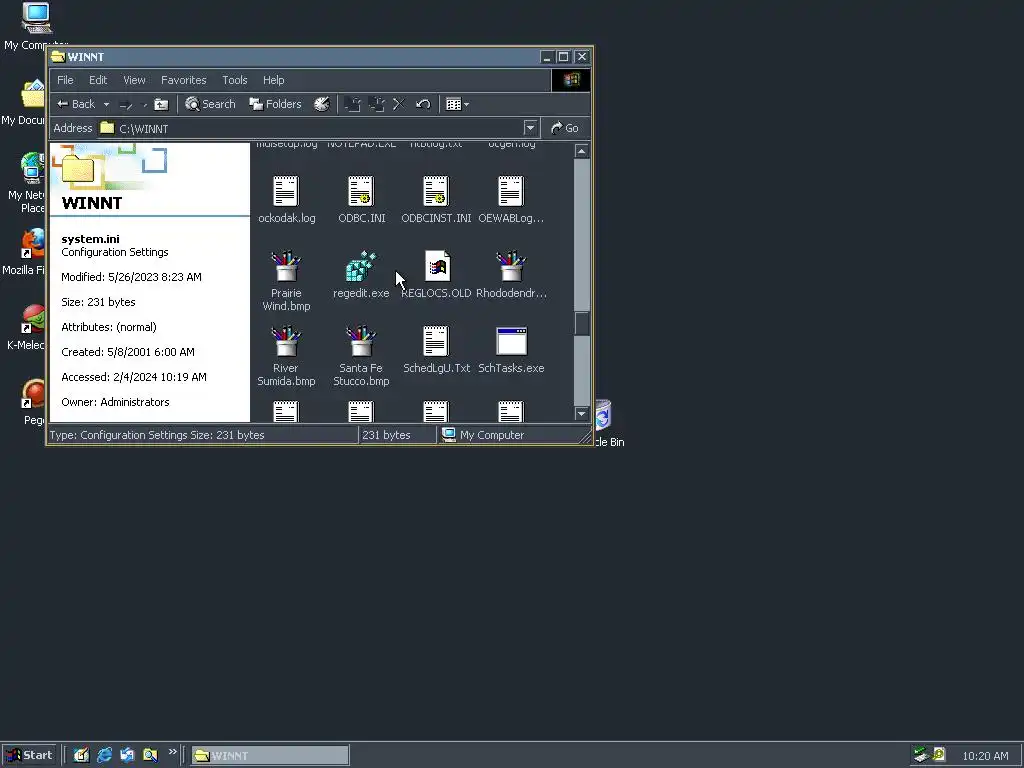Click the vertical scrollbar thumb
The height and width of the screenshot is (768, 1024).
(581, 324)
